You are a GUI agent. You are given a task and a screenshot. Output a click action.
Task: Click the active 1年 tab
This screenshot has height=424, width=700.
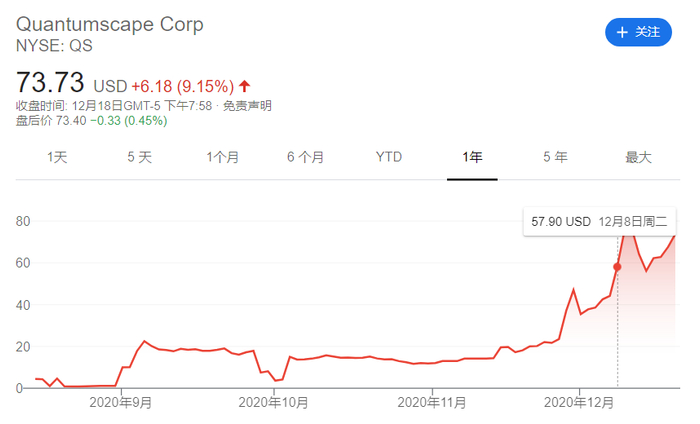(x=472, y=157)
